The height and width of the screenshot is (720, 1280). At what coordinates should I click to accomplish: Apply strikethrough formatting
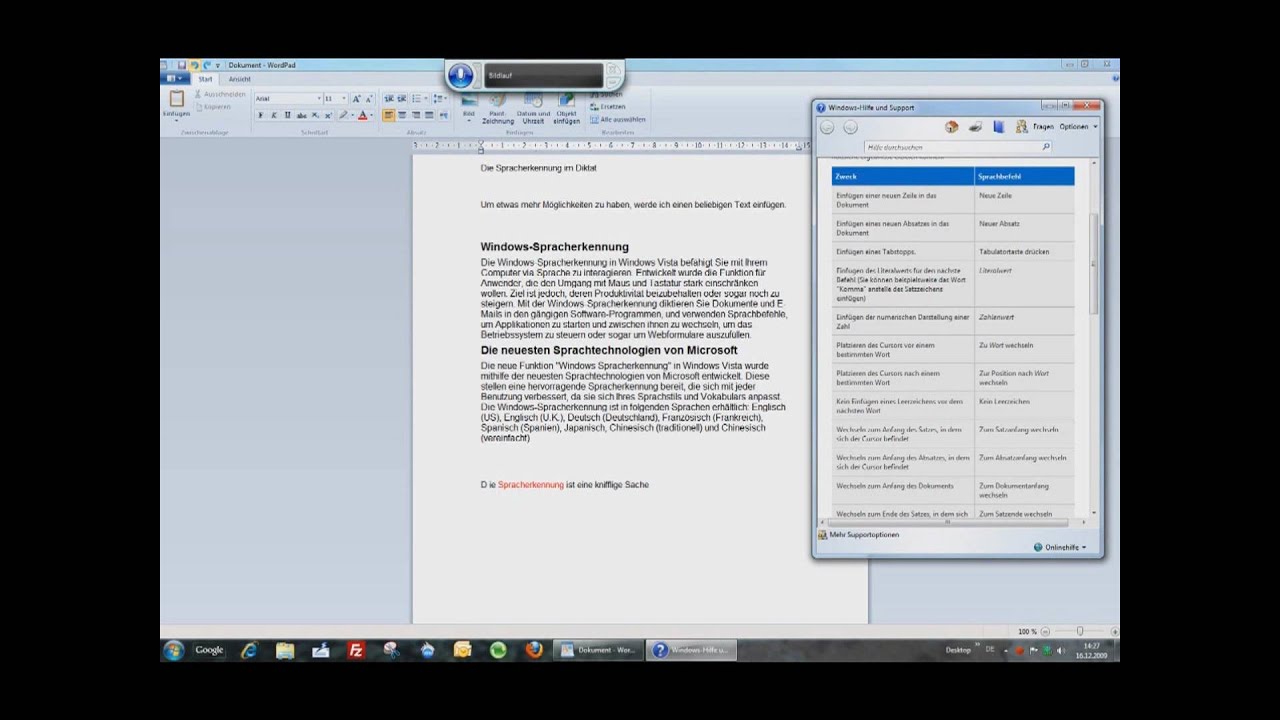pos(301,115)
